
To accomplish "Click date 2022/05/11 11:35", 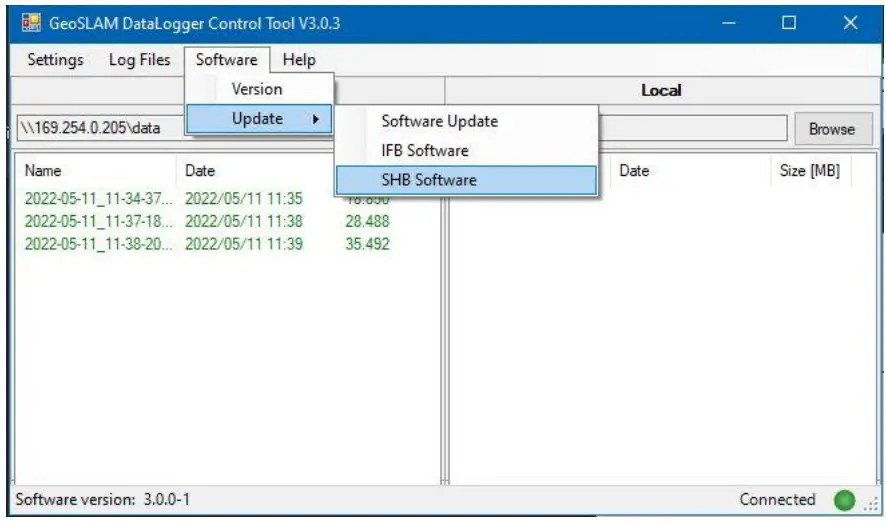I will (244, 199).
